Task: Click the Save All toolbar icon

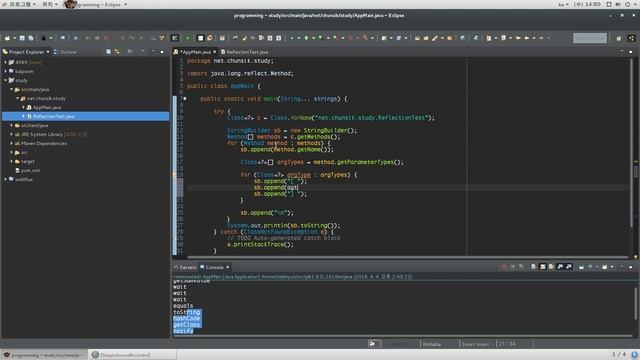Action: [x=31, y=38]
